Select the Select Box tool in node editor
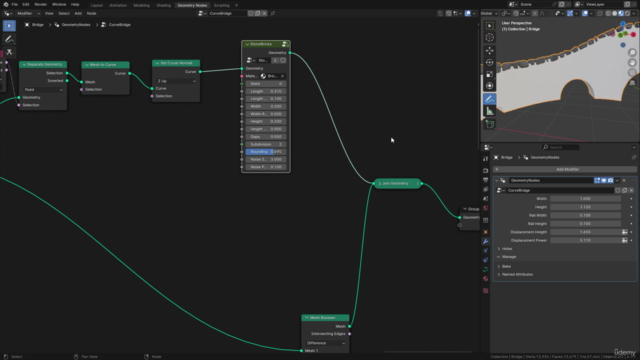 click(x=9, y=26)
